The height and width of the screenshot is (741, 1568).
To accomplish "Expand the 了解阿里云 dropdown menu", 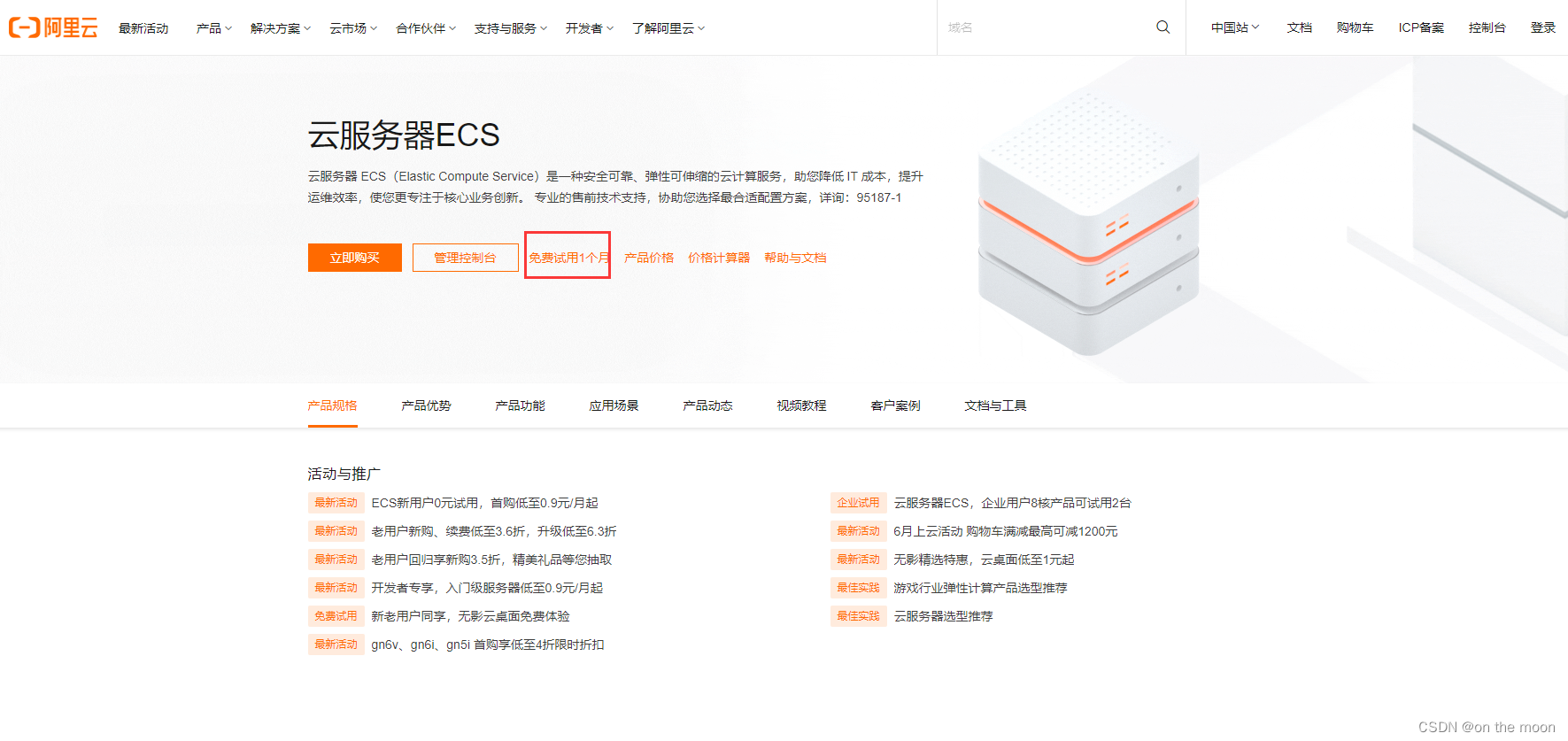I will point(668,28).
